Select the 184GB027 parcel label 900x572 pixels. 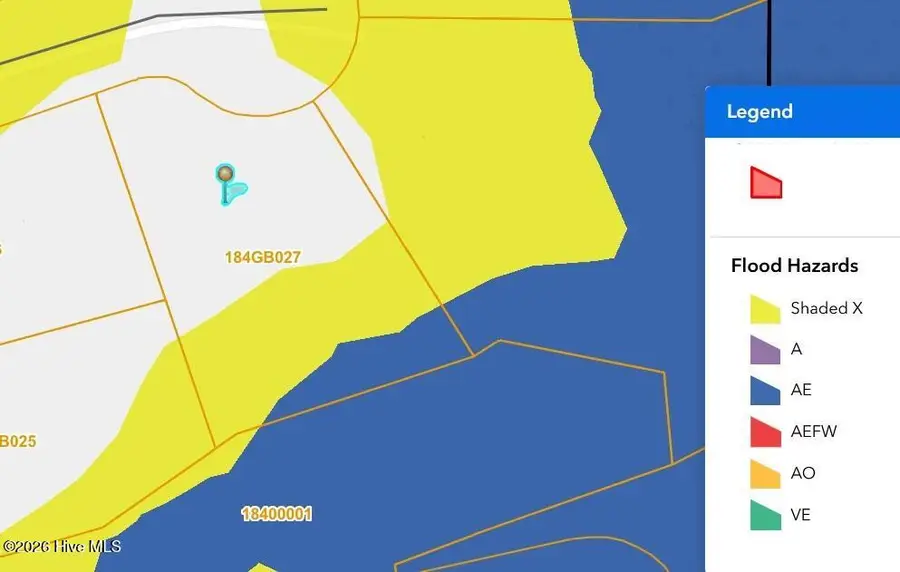263,257
